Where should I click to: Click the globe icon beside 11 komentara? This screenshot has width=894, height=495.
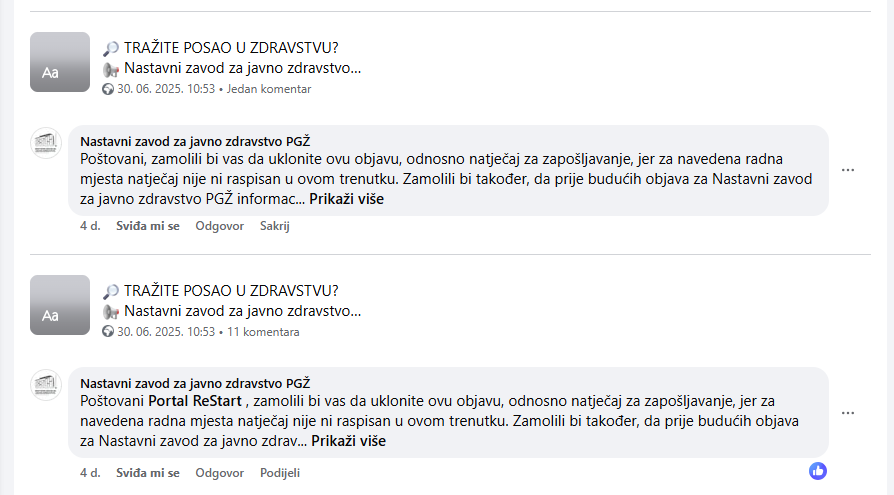click(x=108, y=332)
